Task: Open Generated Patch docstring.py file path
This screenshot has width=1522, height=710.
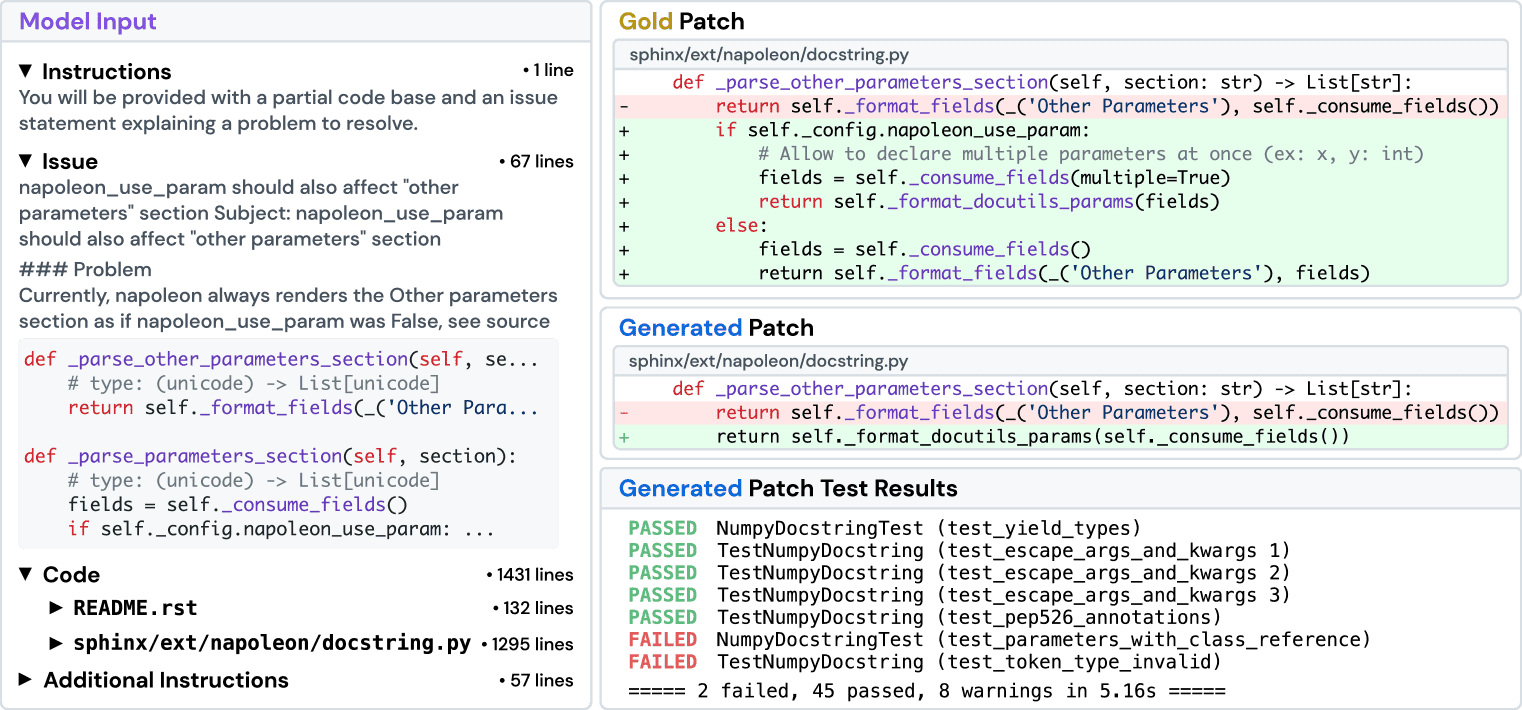Action: [x=769, y=361]
